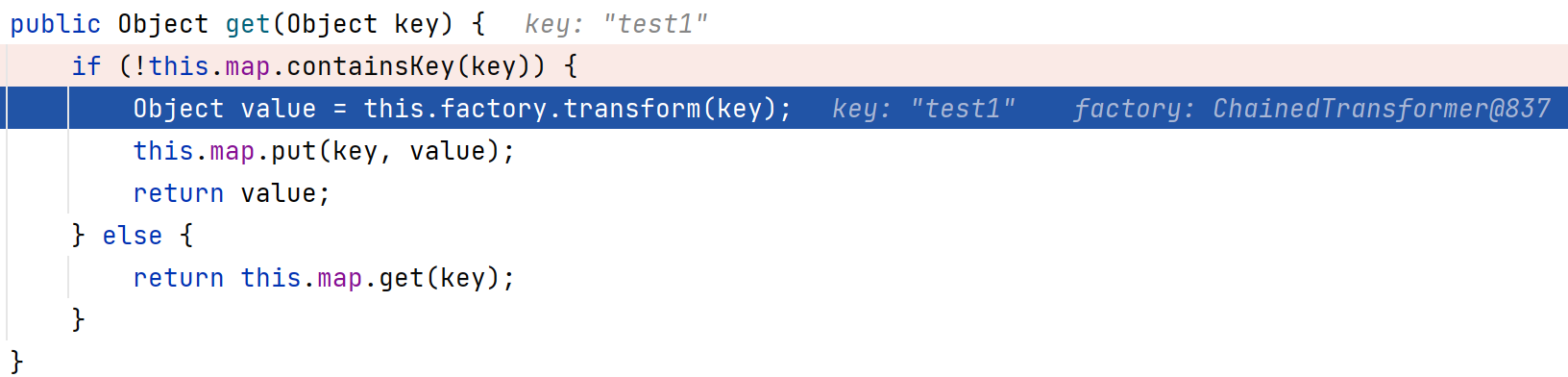Click the value variable in Object value declaration
1568x377 pixels.
(x=279, y=109)
